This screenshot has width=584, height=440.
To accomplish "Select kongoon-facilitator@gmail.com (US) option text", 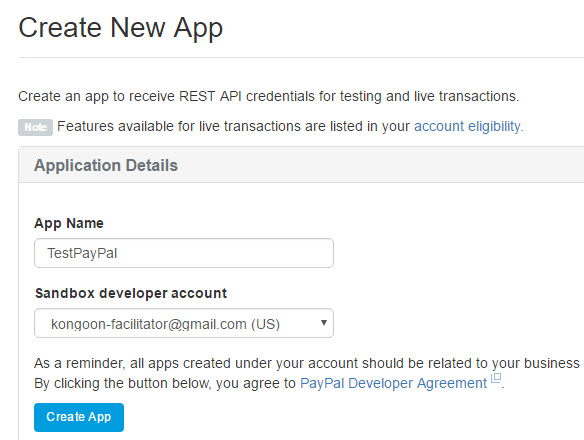I will click(165, 324).
